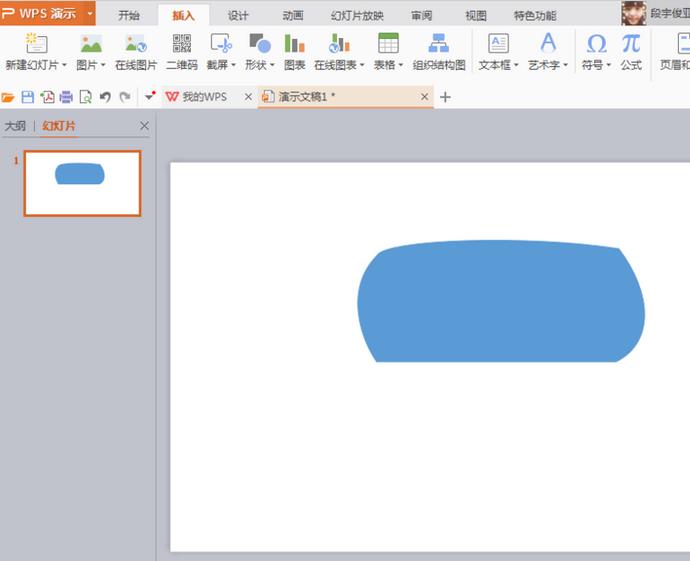Viewport: 690px width, 561px height.
Task: Click the organization chart (组织结构图) icon
Action: pos(438,44)
